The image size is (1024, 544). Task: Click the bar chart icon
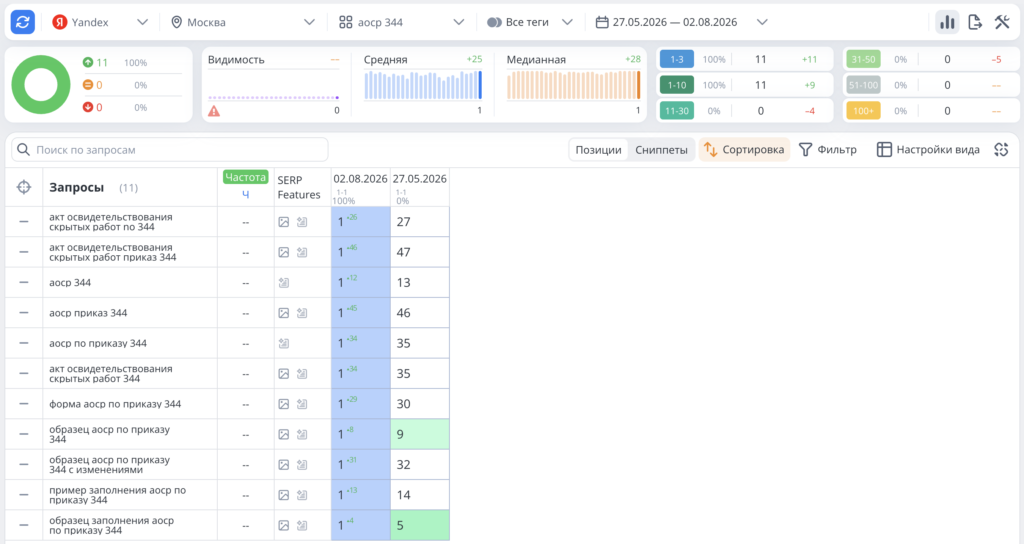click(947, 22)
